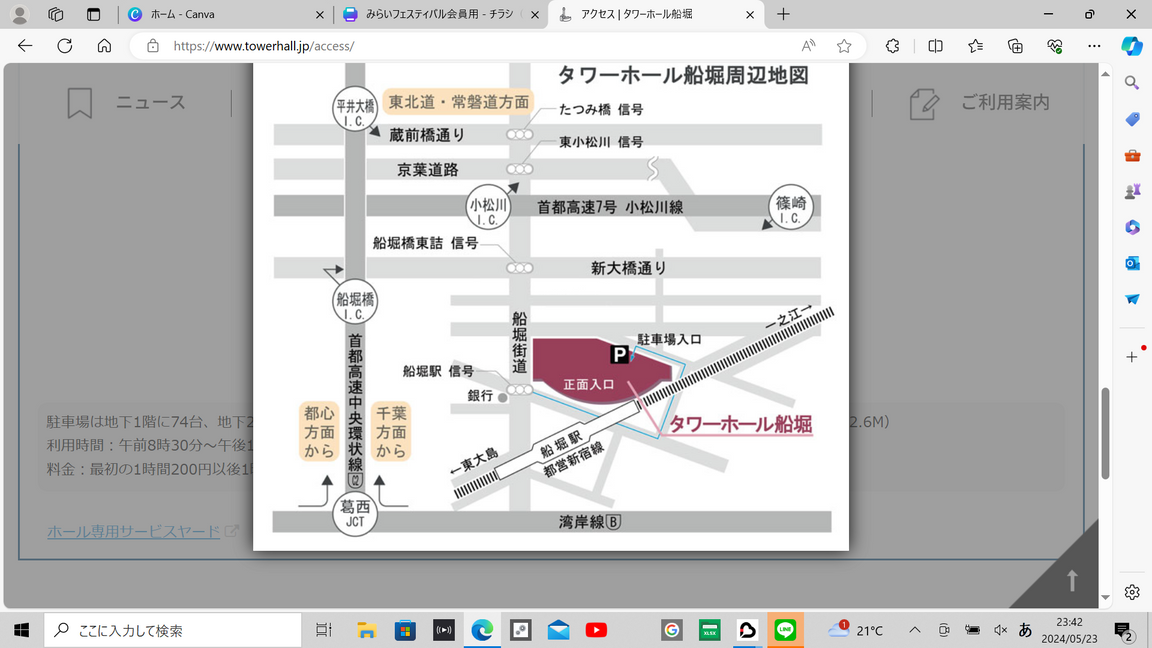Add this page to favorites star
1152x648 pixels.
tap(844, 46)
